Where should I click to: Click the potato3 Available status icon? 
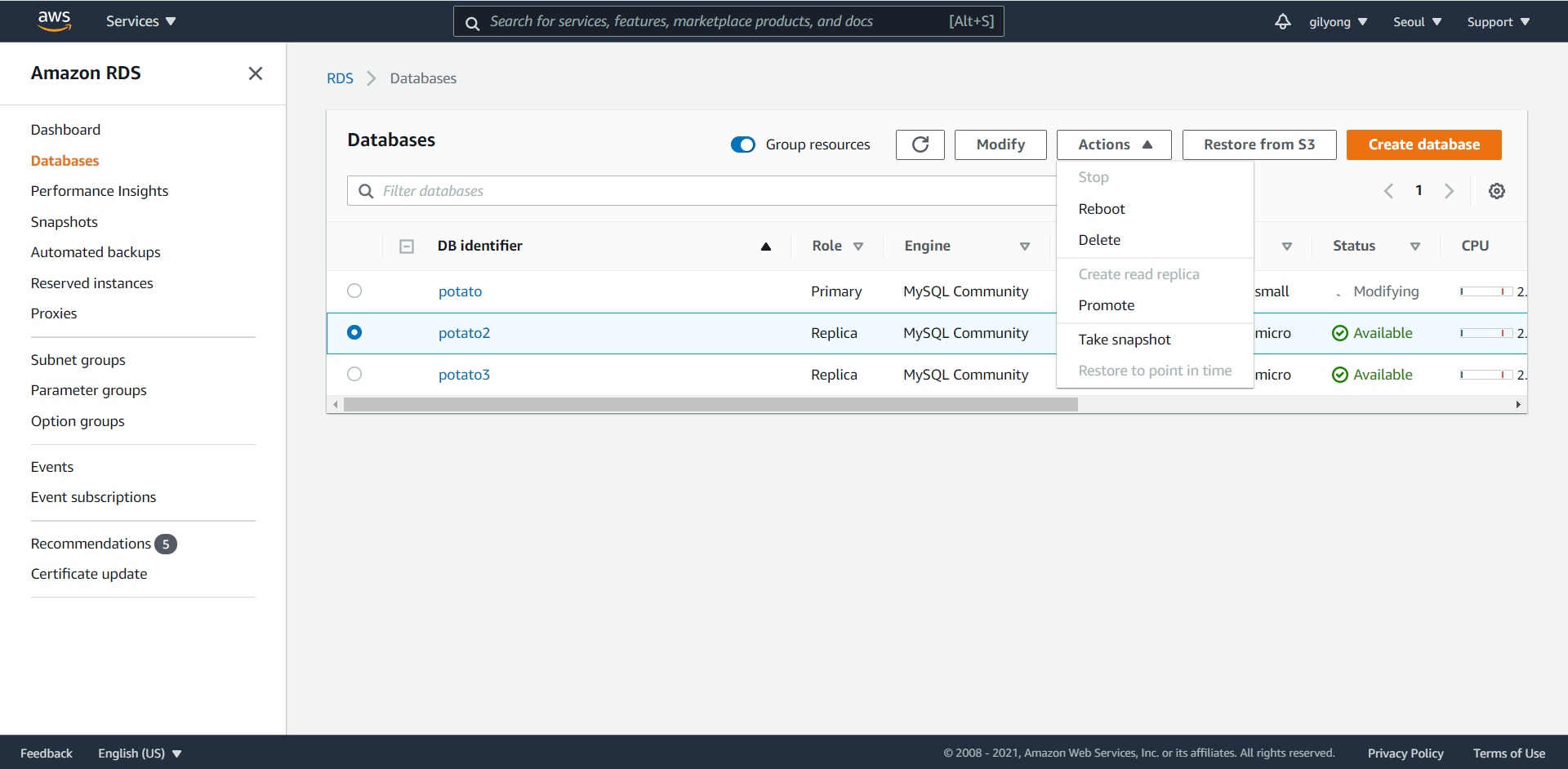1339,375
